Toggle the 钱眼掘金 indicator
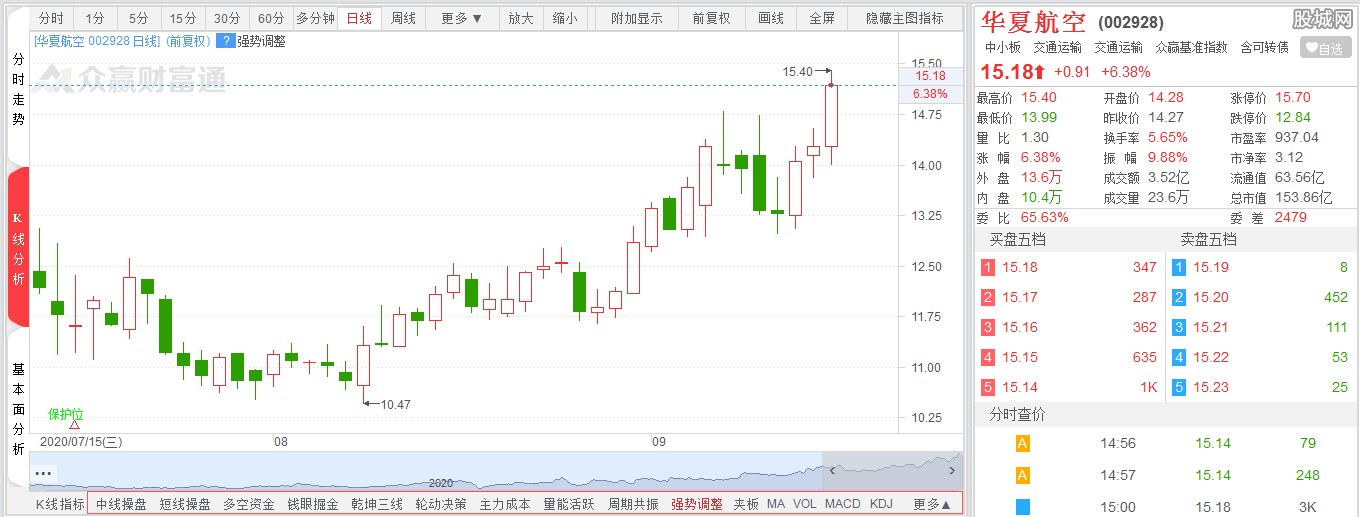The height and width of the screenshot is (517, 1360). pyautogui.click(x=313, y=504)
